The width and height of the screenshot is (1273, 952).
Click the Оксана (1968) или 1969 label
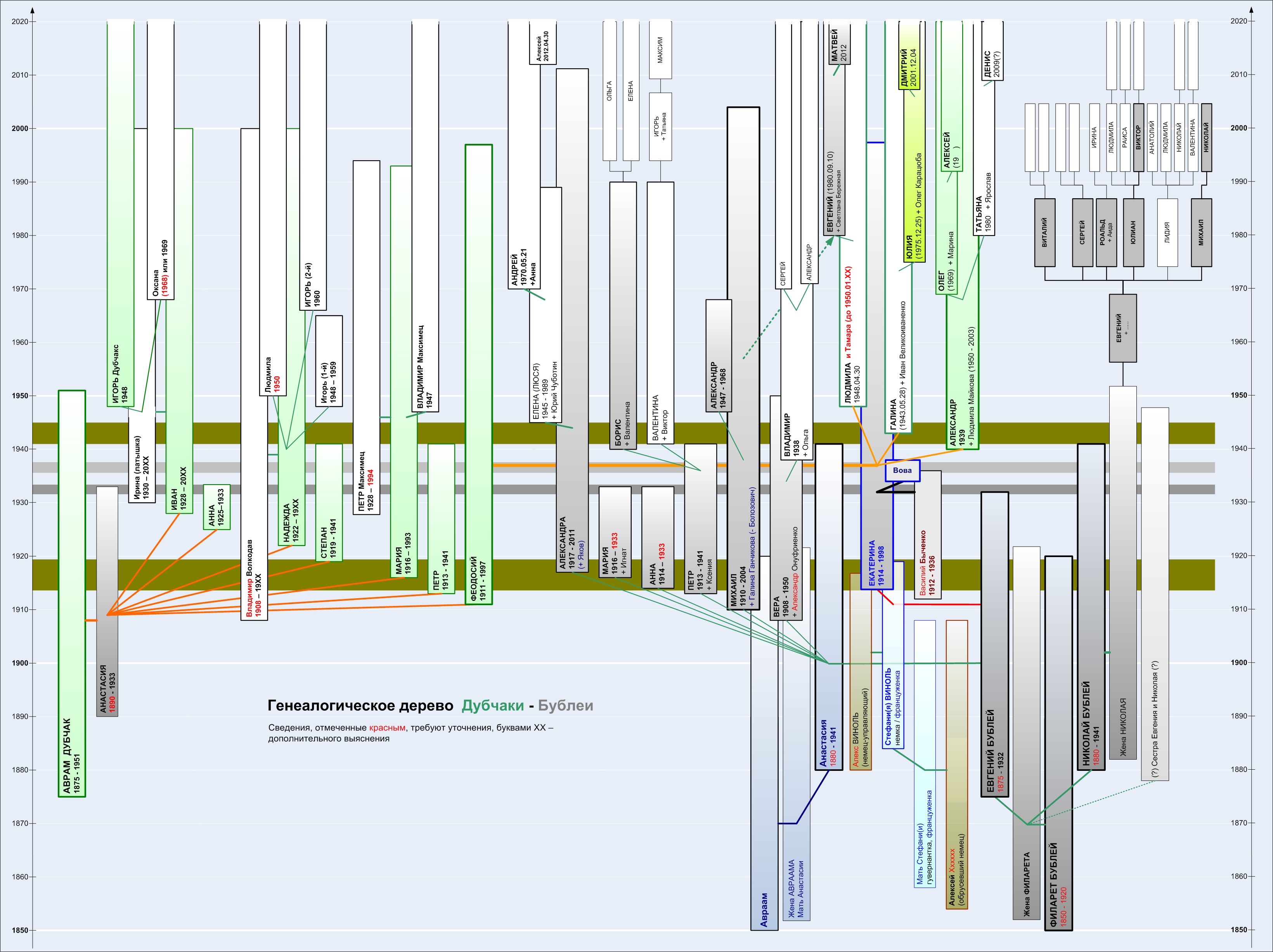(x=161, y=268)
